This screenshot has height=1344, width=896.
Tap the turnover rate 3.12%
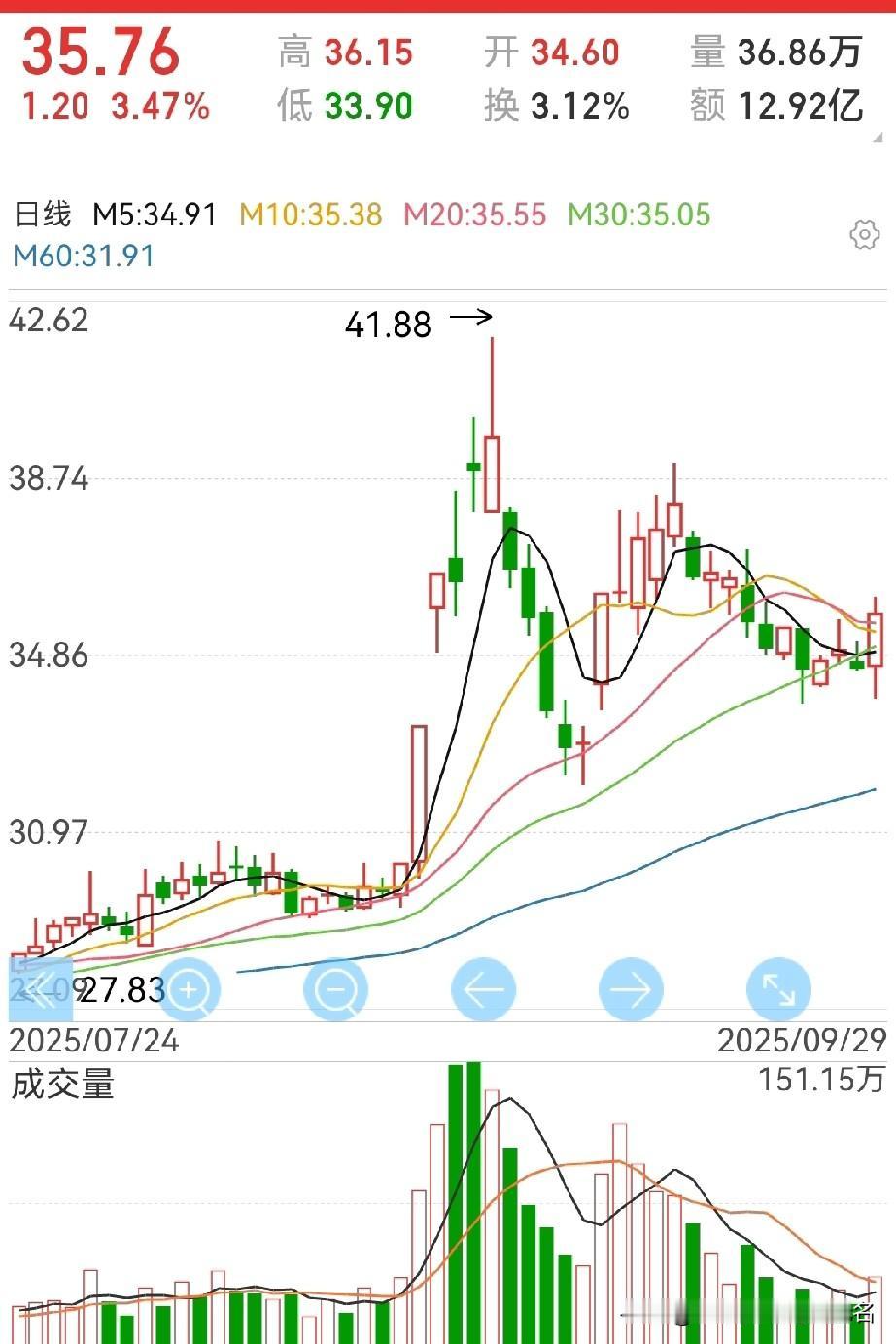580,105
